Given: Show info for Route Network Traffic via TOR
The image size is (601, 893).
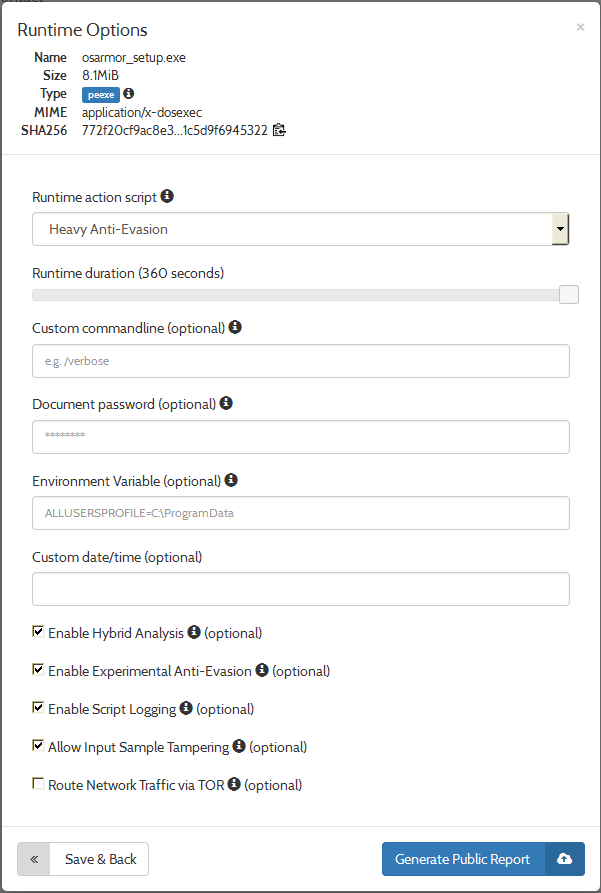Looking at the screenshot, I should 234,784.
